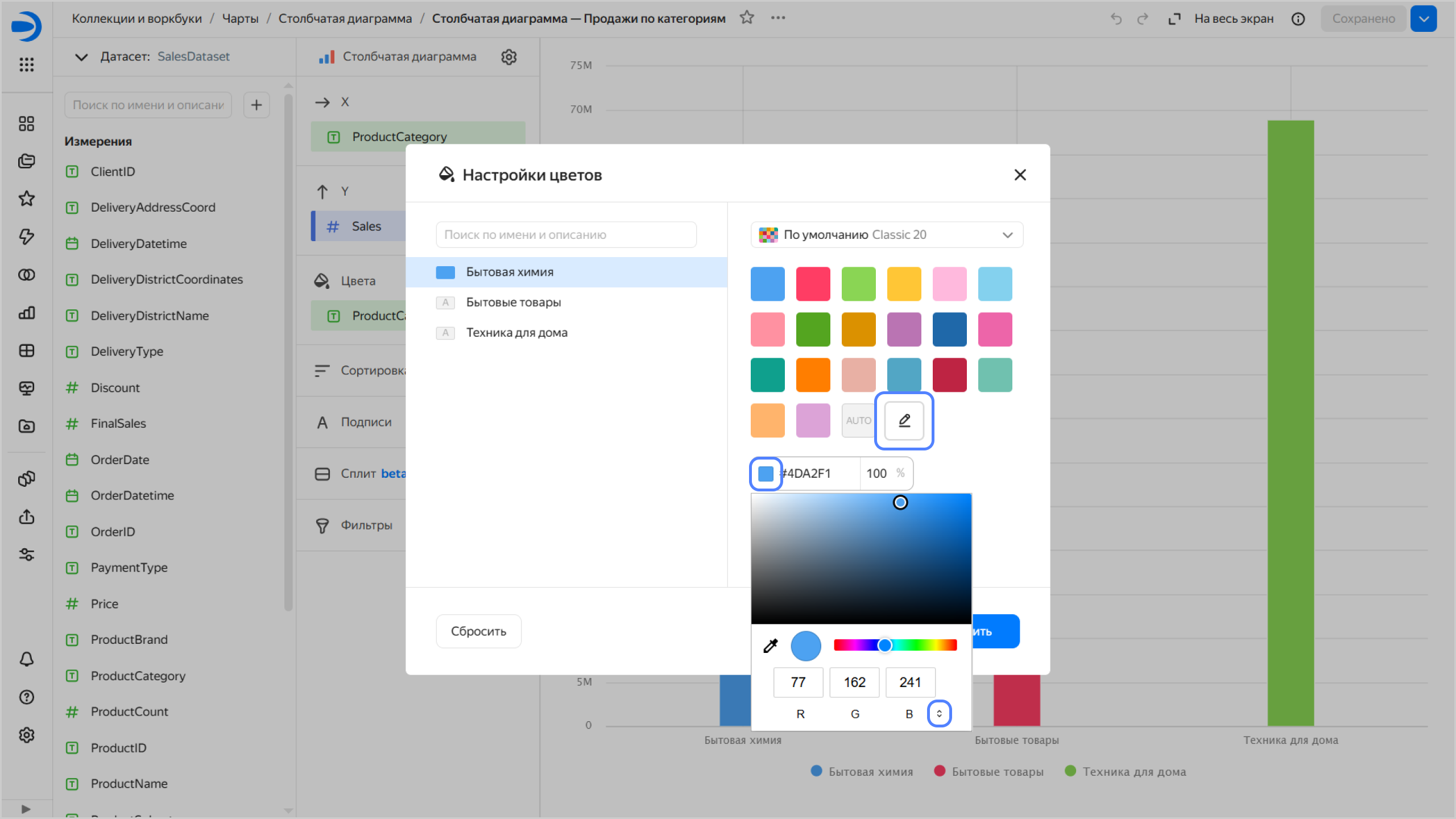
Task: Click the pencil custom color icon
Action: (904, 420)
